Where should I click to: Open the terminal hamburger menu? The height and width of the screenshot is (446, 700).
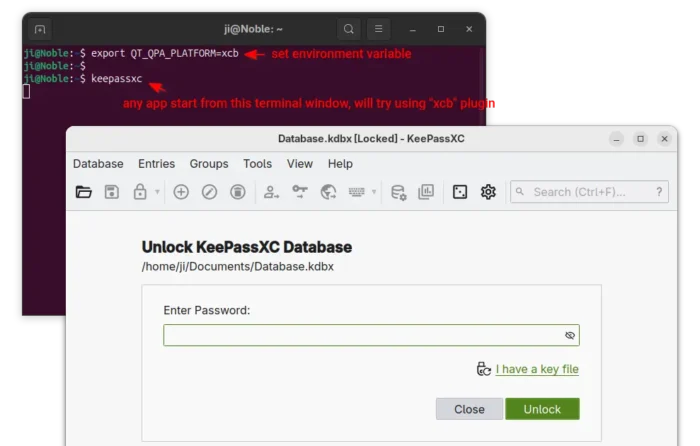click(378, 29)
